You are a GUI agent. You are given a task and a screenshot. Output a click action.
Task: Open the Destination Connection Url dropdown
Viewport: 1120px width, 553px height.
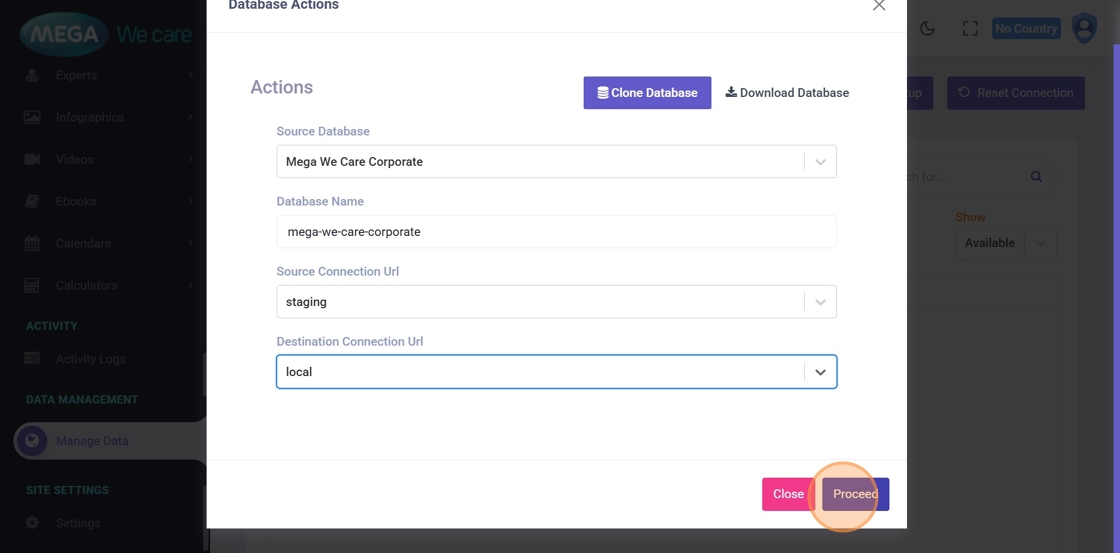coord(820,372)
